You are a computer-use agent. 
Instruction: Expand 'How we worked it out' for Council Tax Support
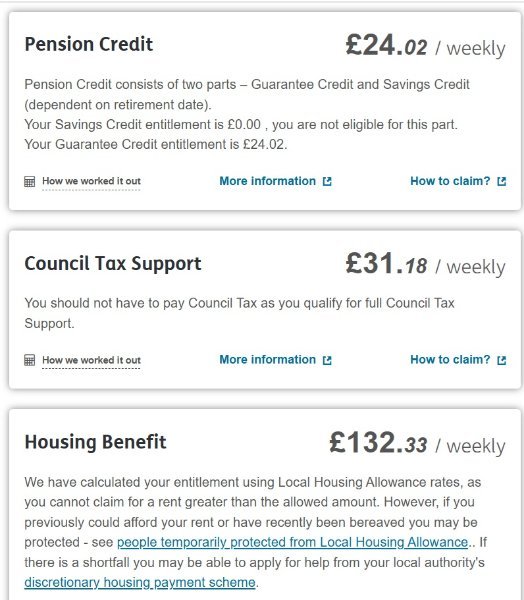(91, 360)
